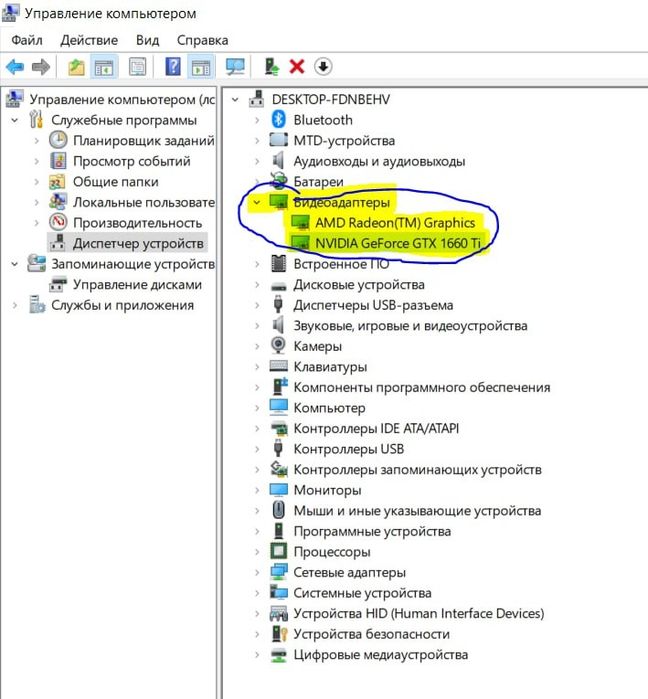This screenshot has height=699, width=648.
Task: Click the Back arrow toolbar icon
Action: point(15,67)
